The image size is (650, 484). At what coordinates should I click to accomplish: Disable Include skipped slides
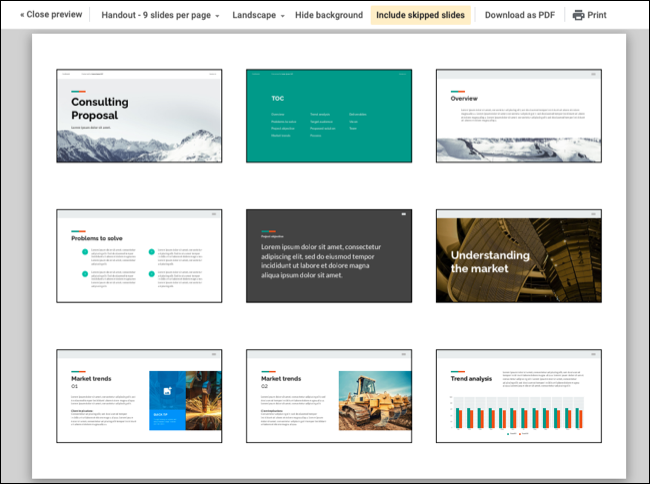point(420,15)
